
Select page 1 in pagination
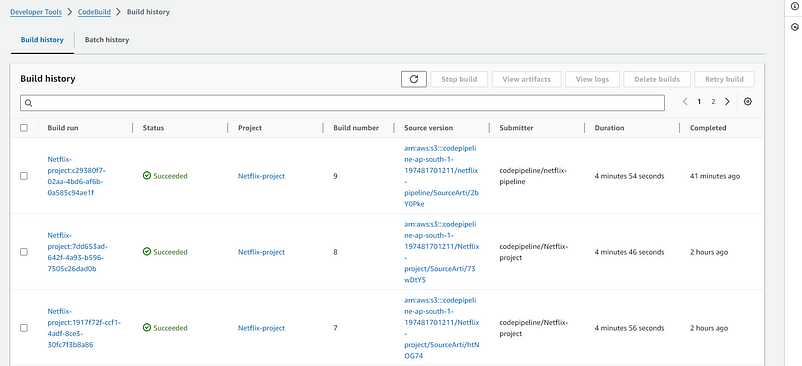699,102
